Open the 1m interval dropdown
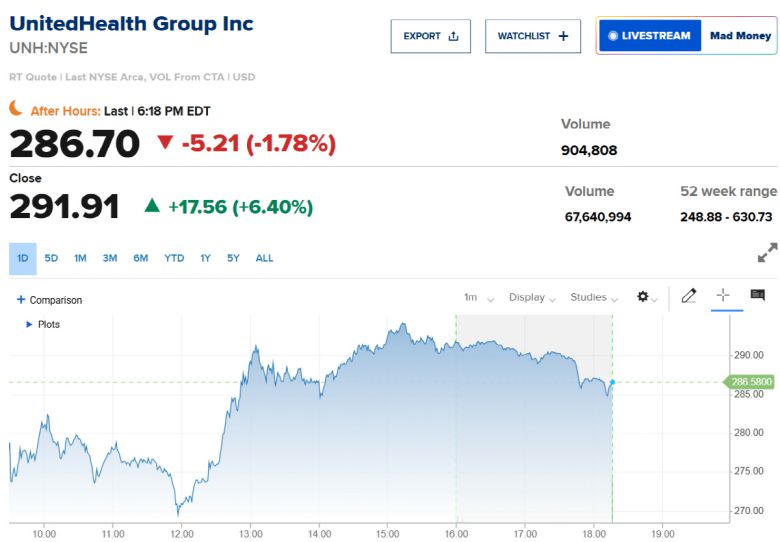780x542 pixels. pyautogui.click(x=475, y=297)
